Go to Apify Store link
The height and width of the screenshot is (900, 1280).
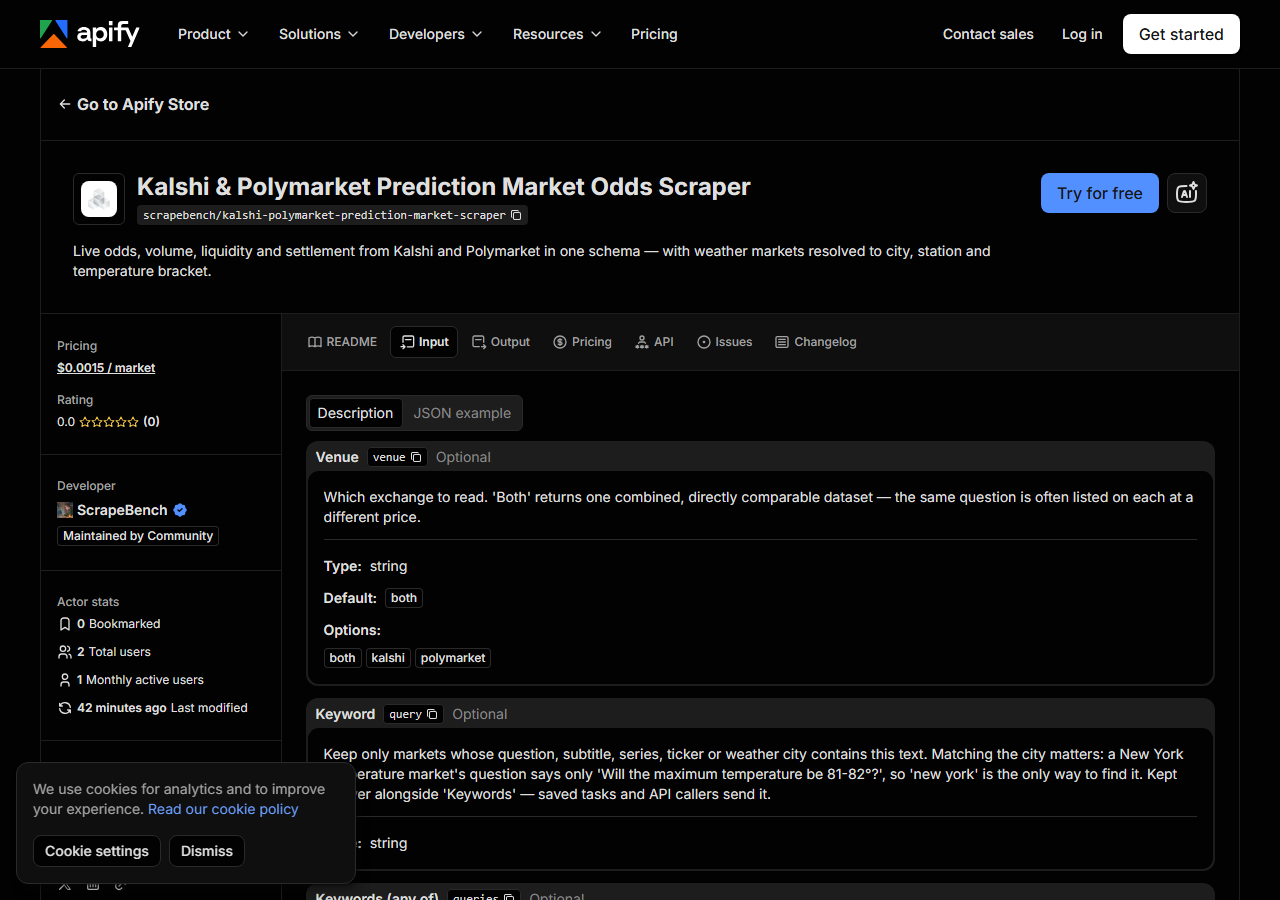point(134,104)
